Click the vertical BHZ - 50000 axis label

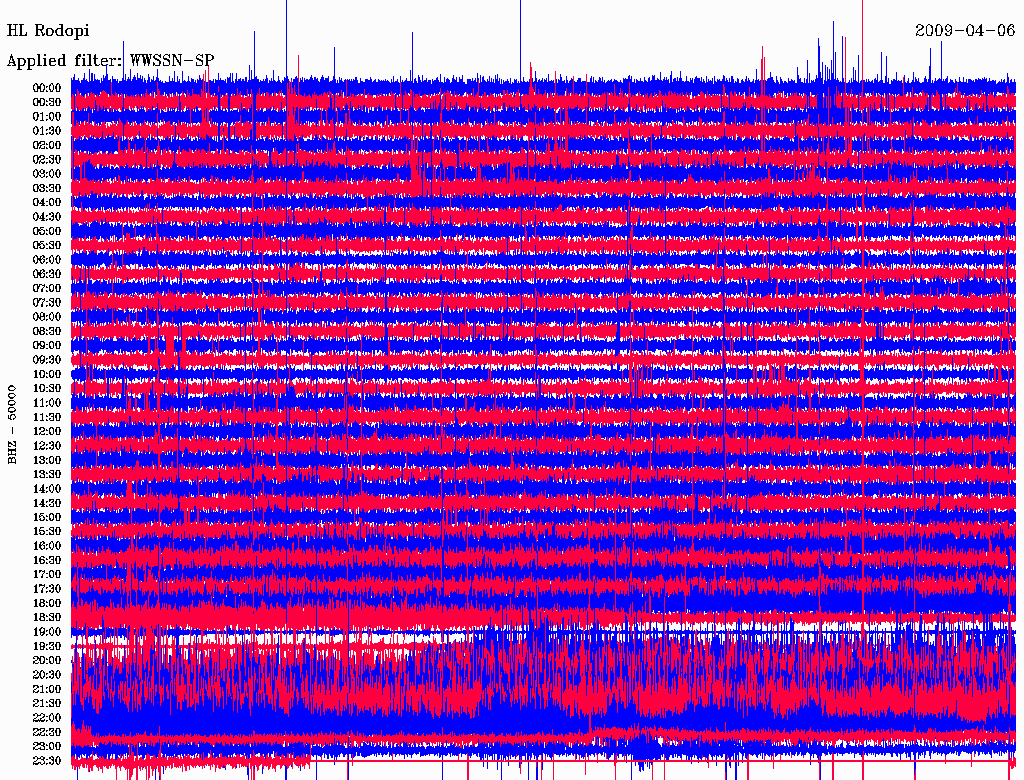tap(13, 423)
